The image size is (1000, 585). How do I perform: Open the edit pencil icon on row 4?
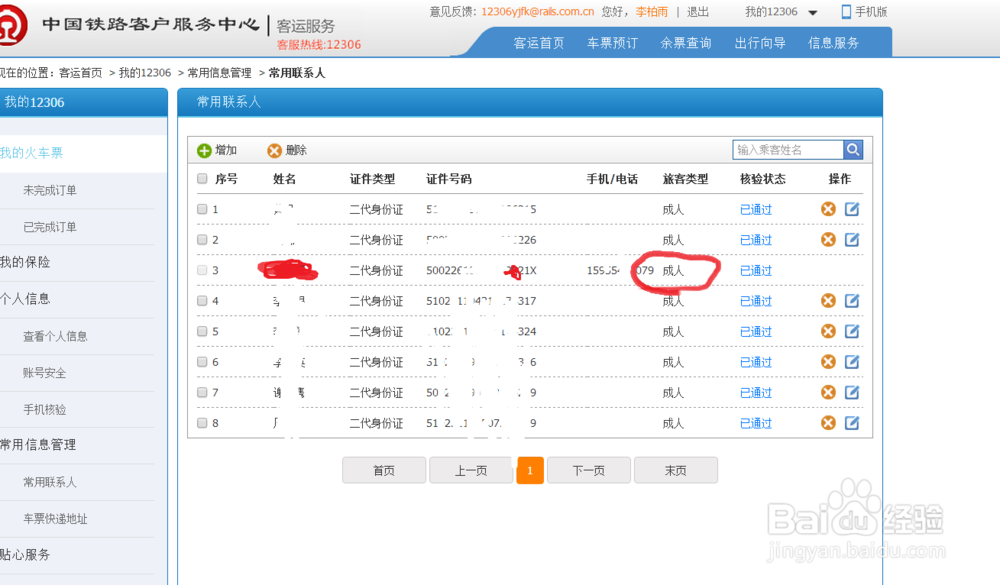point(852,300)
